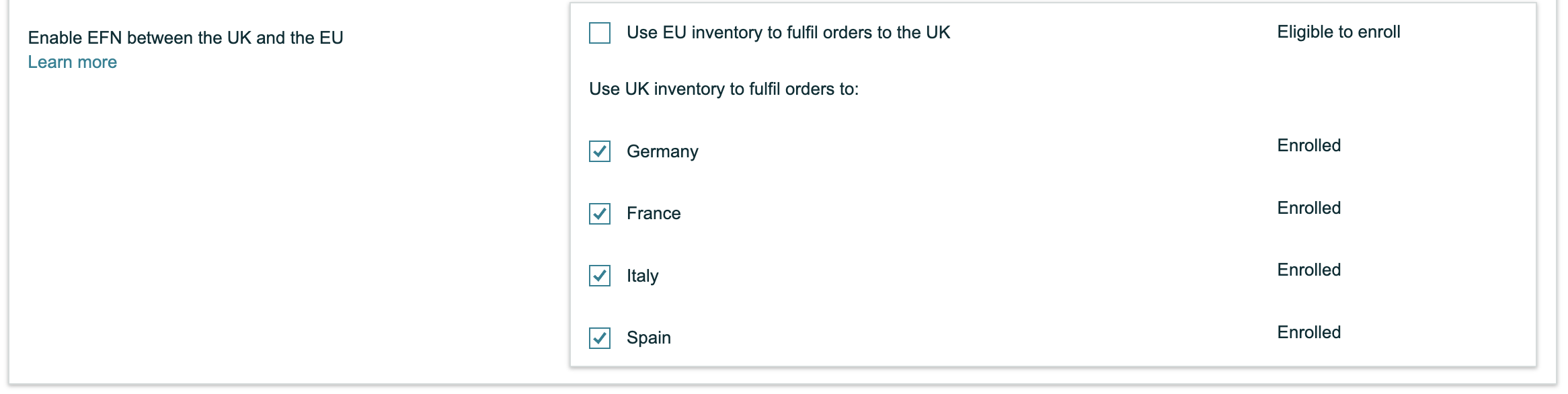Enable using EU inventory for UK orders
The image size is (1568, 394).
600,33
